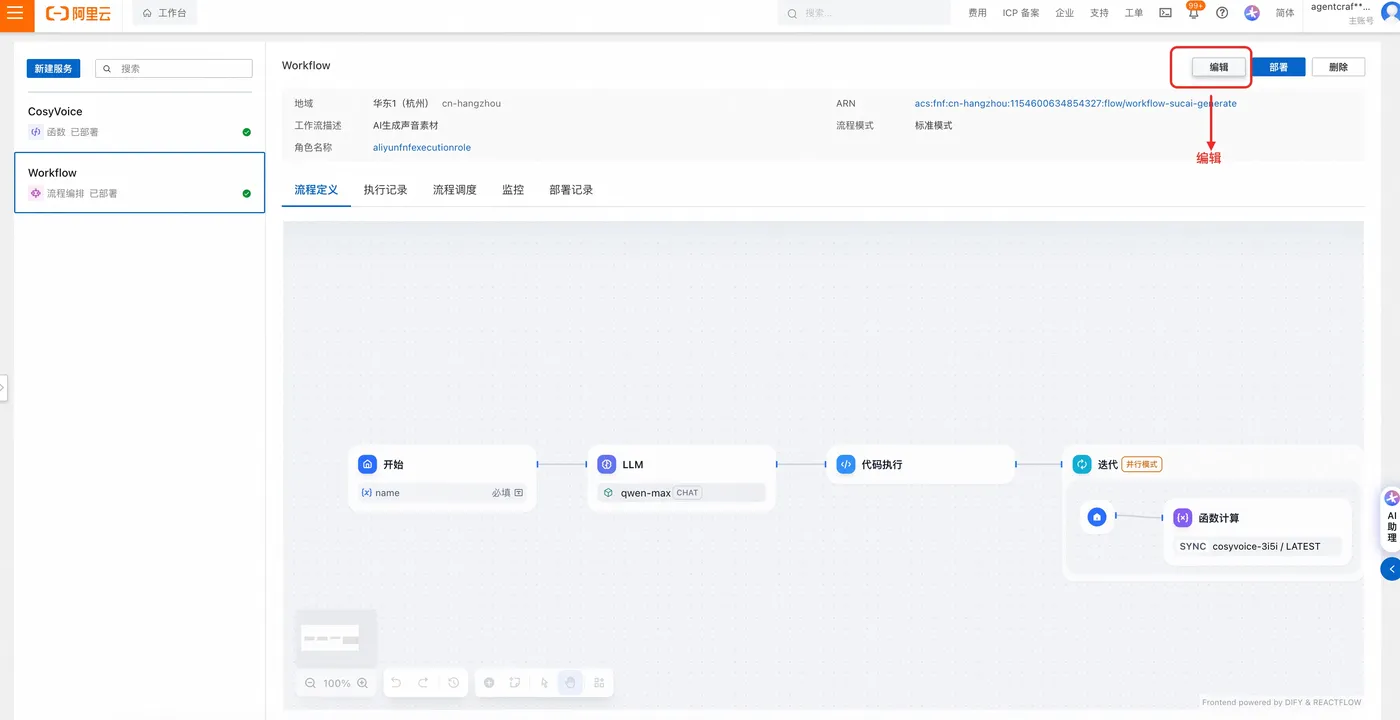Open the orange hamburger navigation menu
The height and width of the screenshot is (720, 1400).
(x=15, y=14)
